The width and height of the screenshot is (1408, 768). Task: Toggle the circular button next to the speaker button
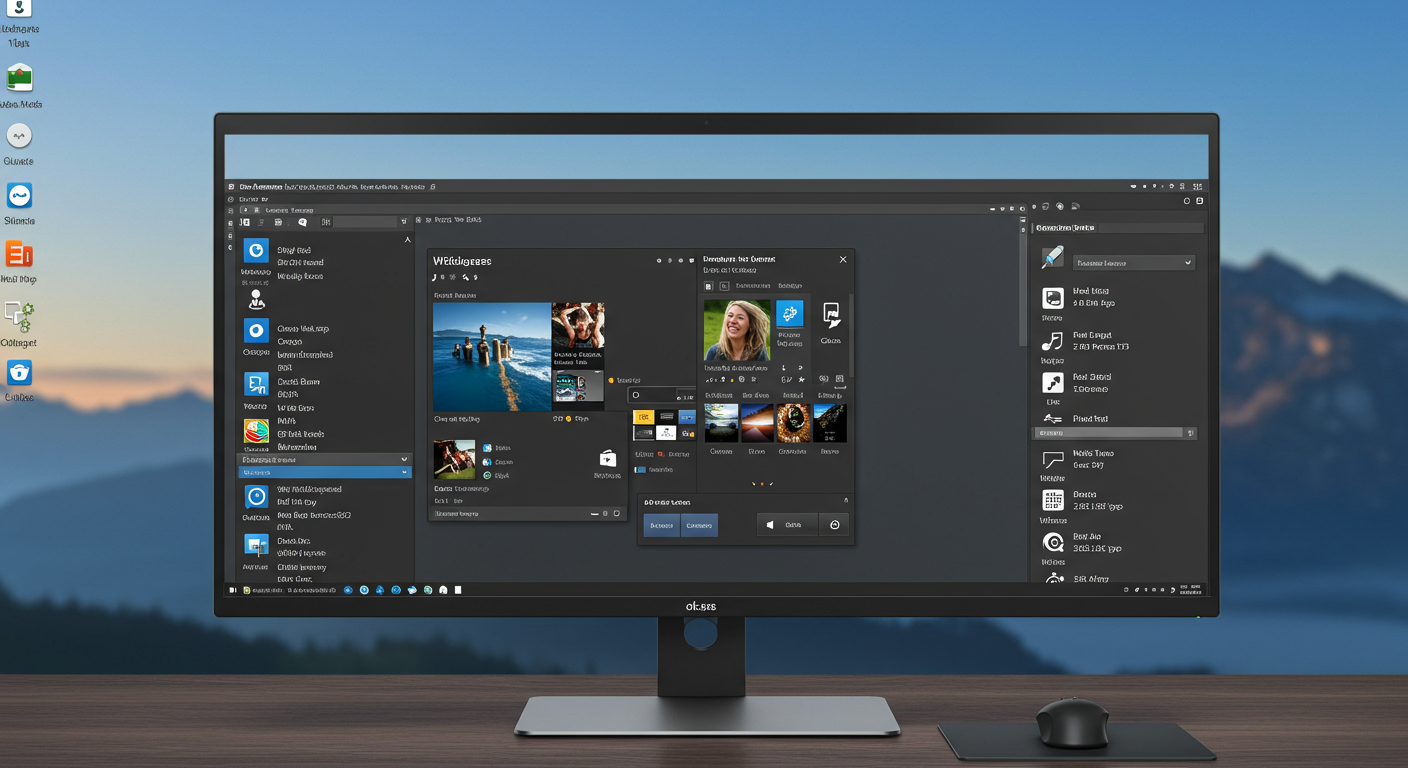(x=834, y=525)
